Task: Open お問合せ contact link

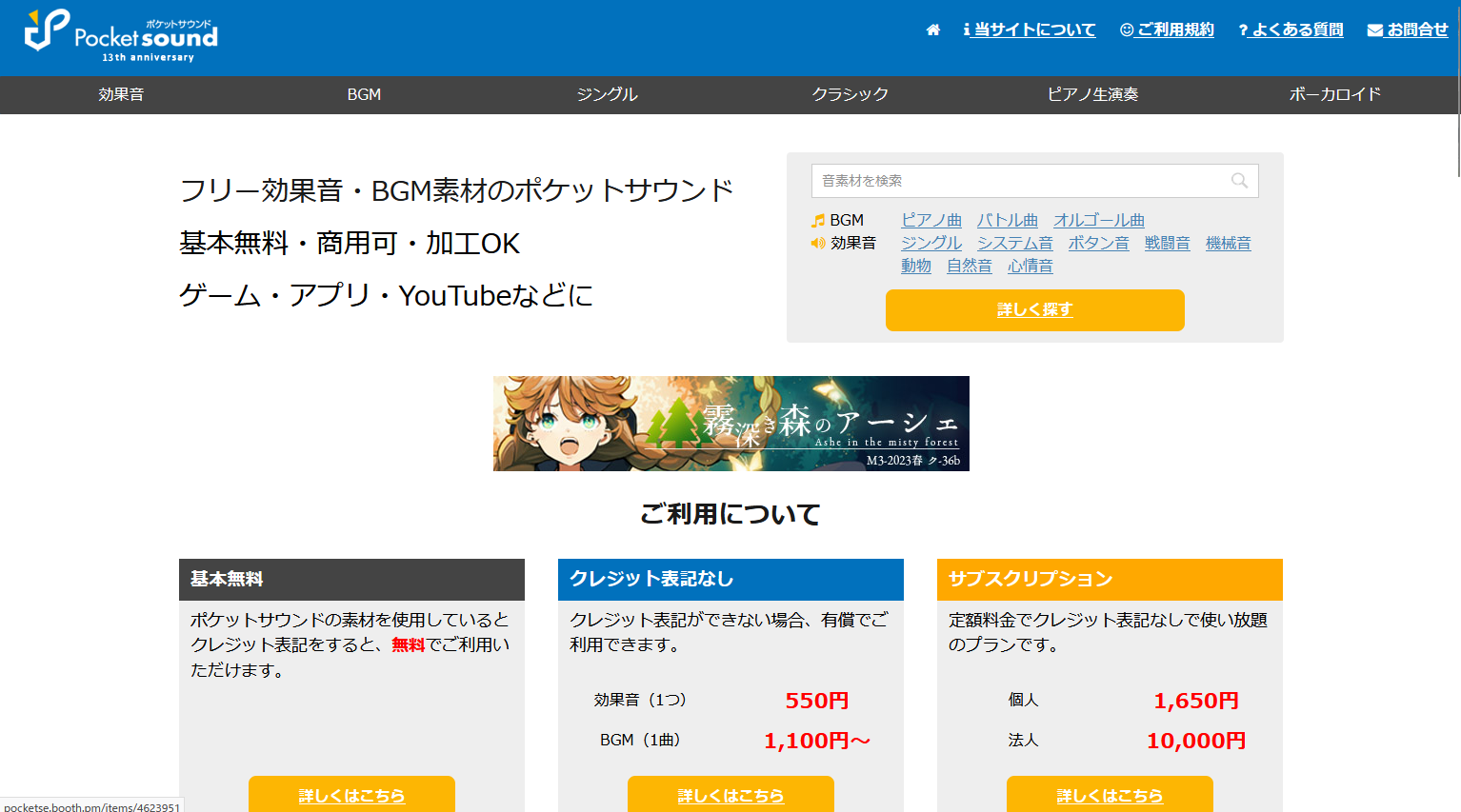Action: [1408, 30]
